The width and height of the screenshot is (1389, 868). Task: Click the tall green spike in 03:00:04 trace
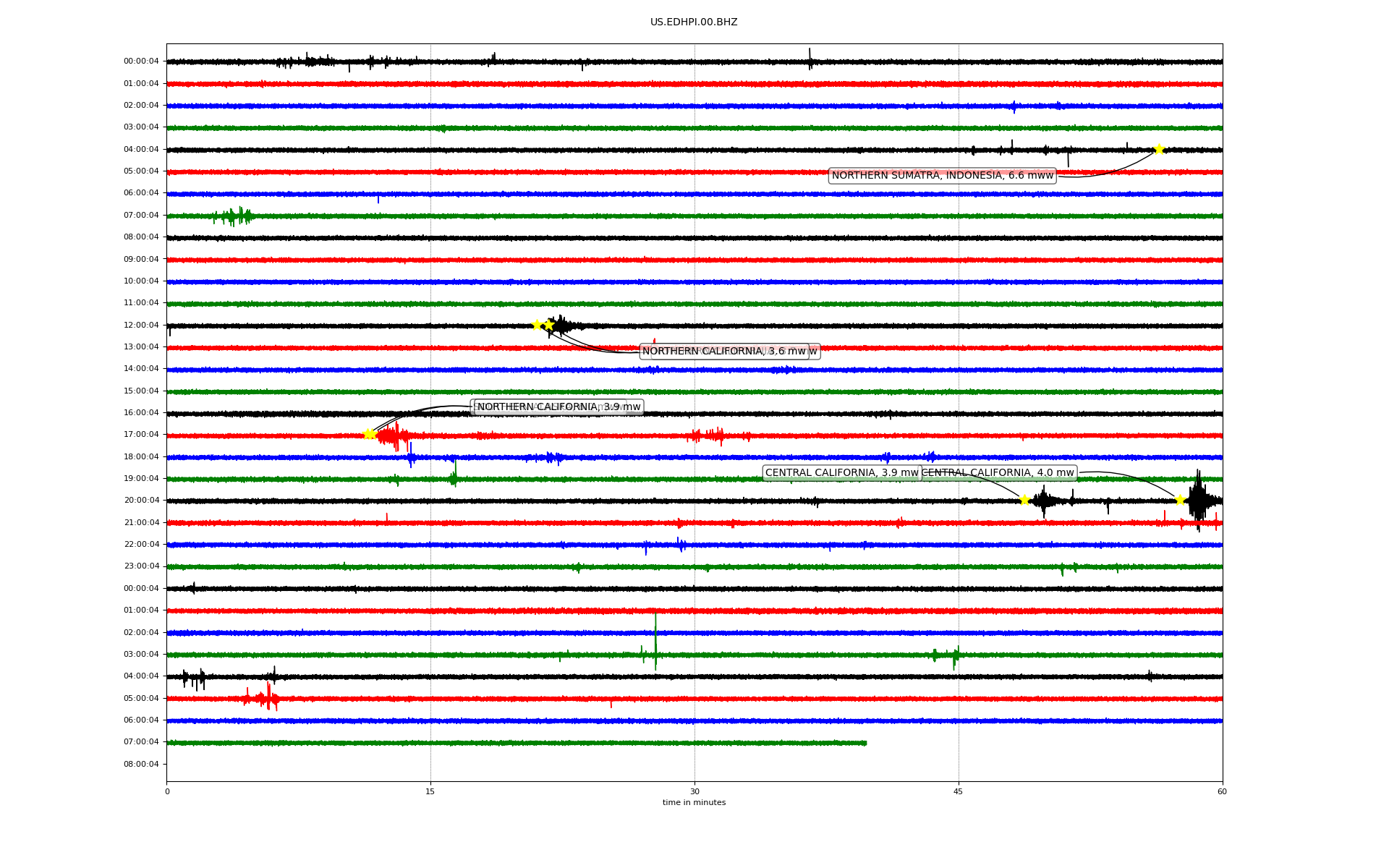tap(655, 640)
